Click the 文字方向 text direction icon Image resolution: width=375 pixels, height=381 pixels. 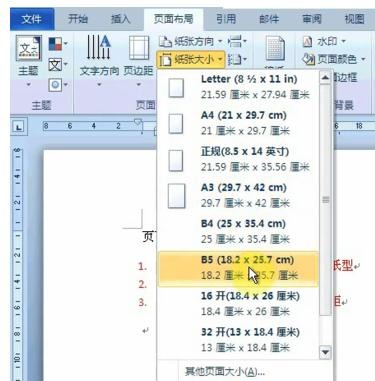[99, 48]
